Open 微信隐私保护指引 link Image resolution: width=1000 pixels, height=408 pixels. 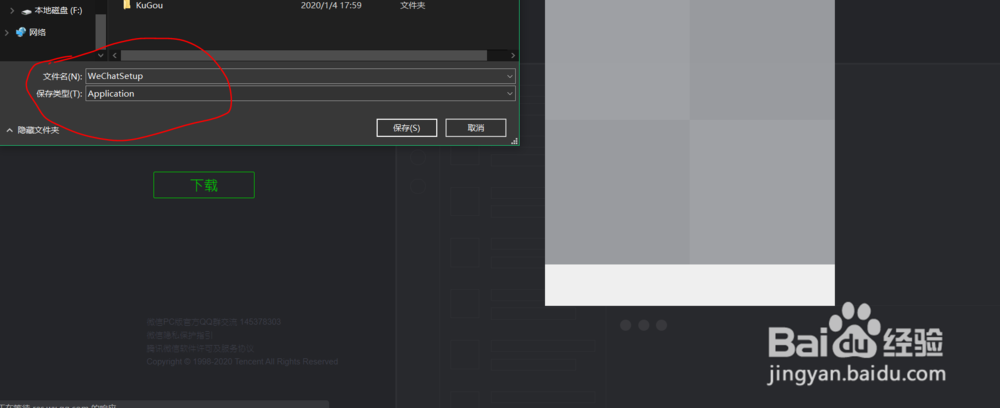tap(180, 335)
